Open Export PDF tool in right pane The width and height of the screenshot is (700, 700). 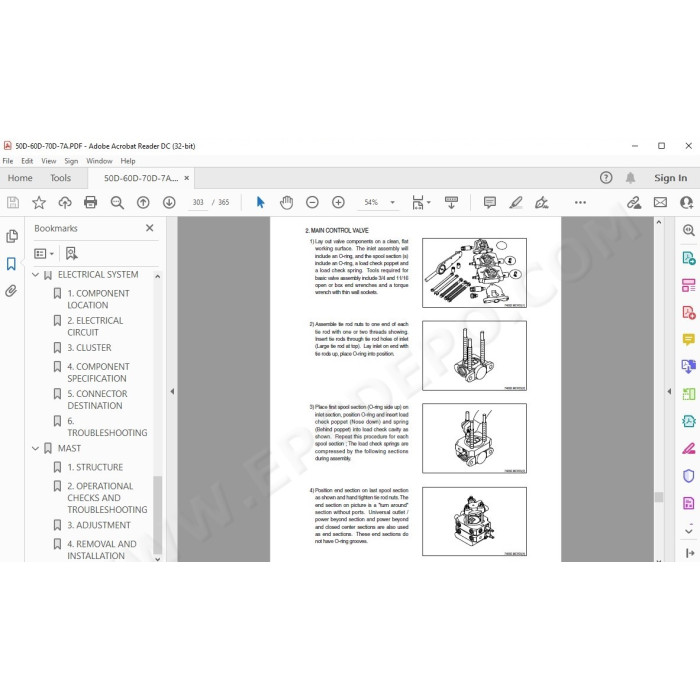coord(689,258)
